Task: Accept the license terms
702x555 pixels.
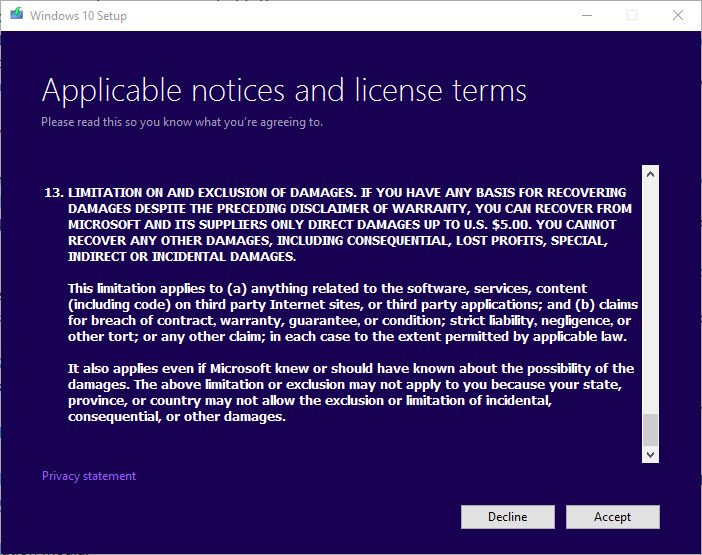Action: point(612,517)
